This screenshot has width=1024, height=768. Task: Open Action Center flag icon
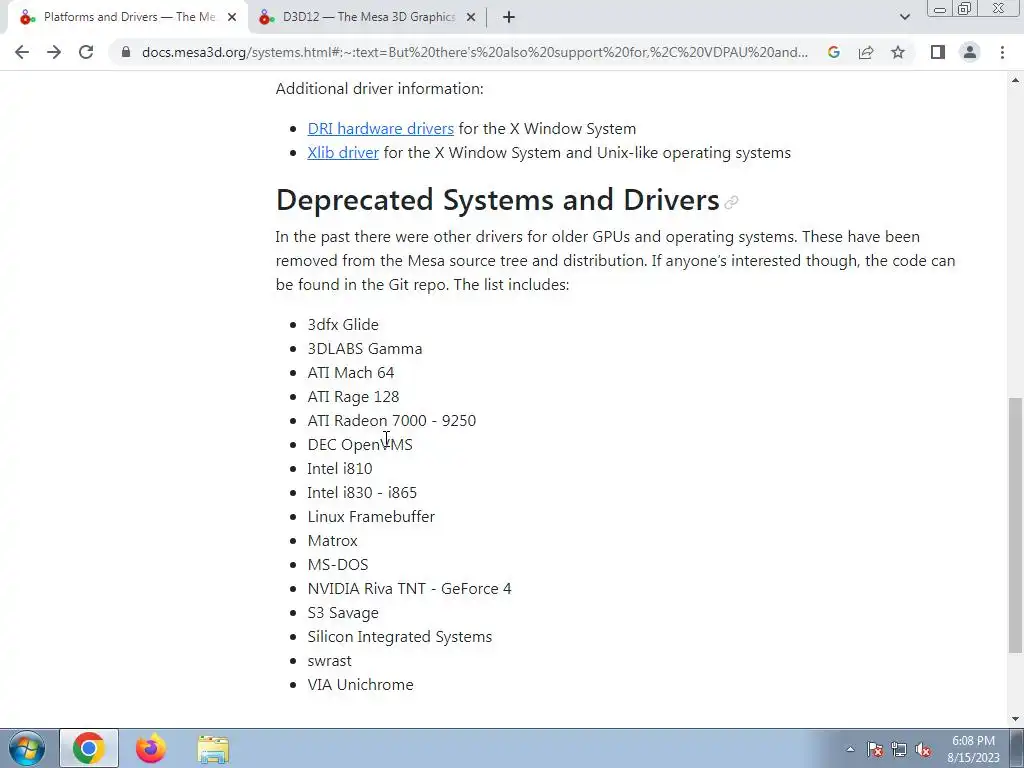[x=875, y=749]
